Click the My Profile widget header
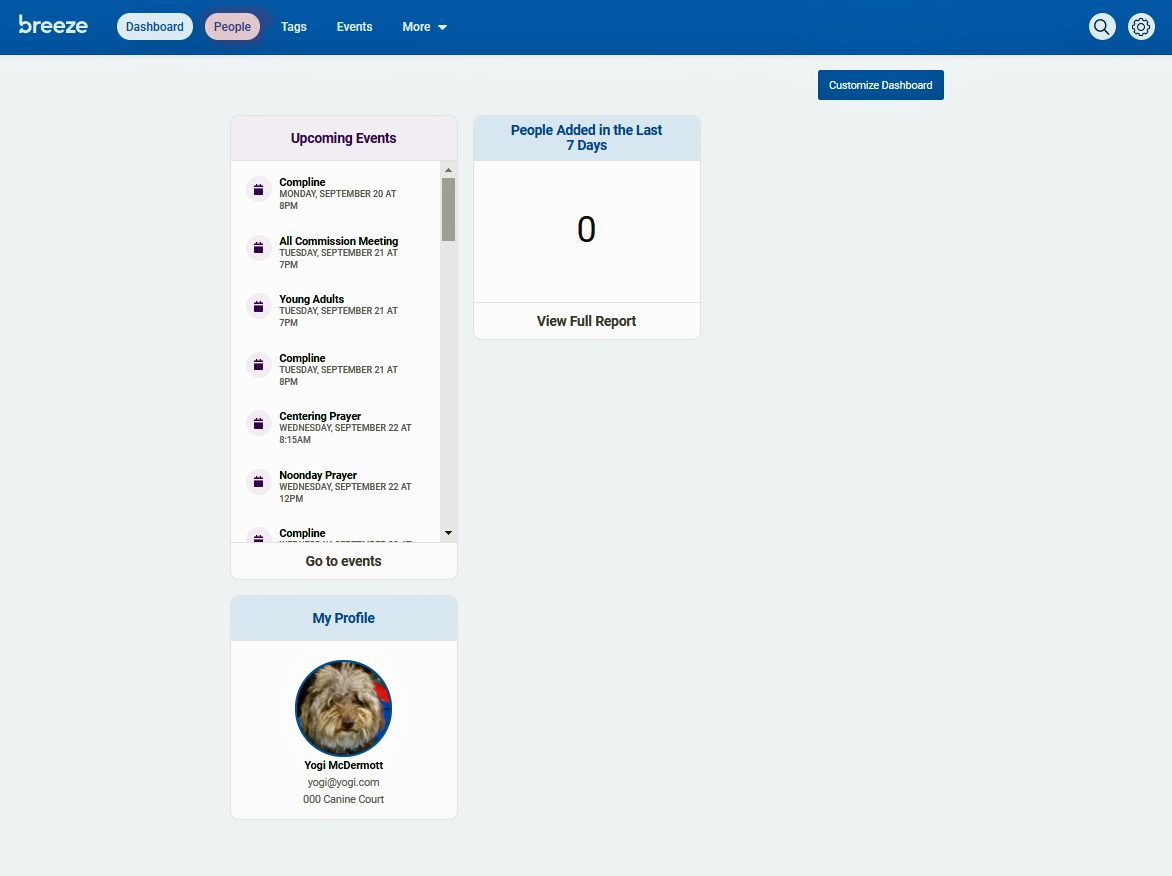Screen dimensions: 1172x876 [x=344, y=618]
